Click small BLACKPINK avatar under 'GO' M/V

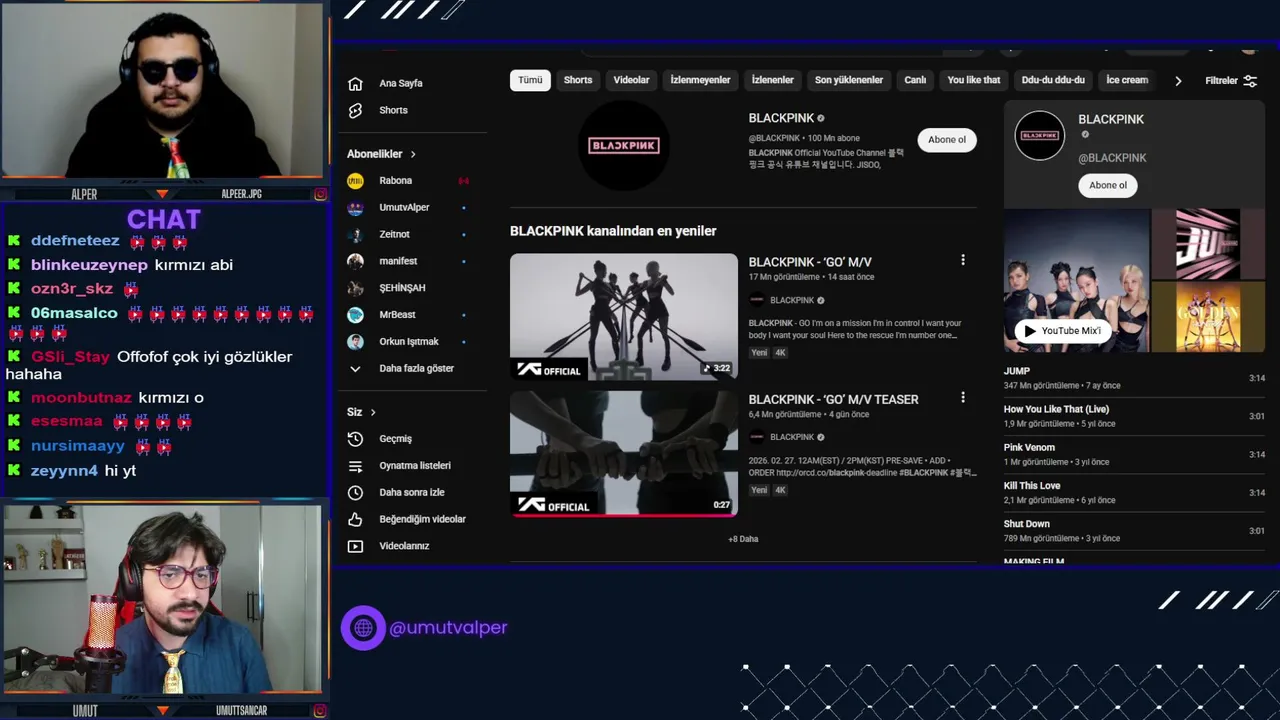(x=757, y=300)
